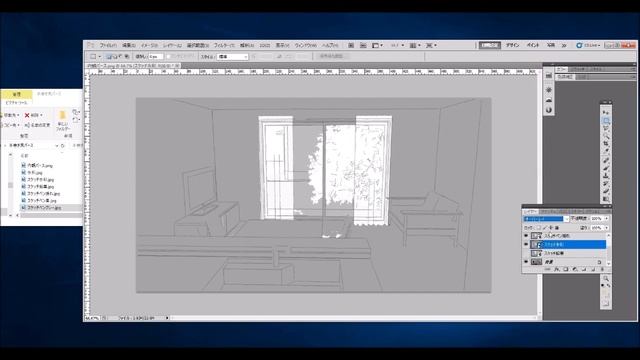Select the Eyedropper tool
The image size is (640, 360).
(606, 151)
